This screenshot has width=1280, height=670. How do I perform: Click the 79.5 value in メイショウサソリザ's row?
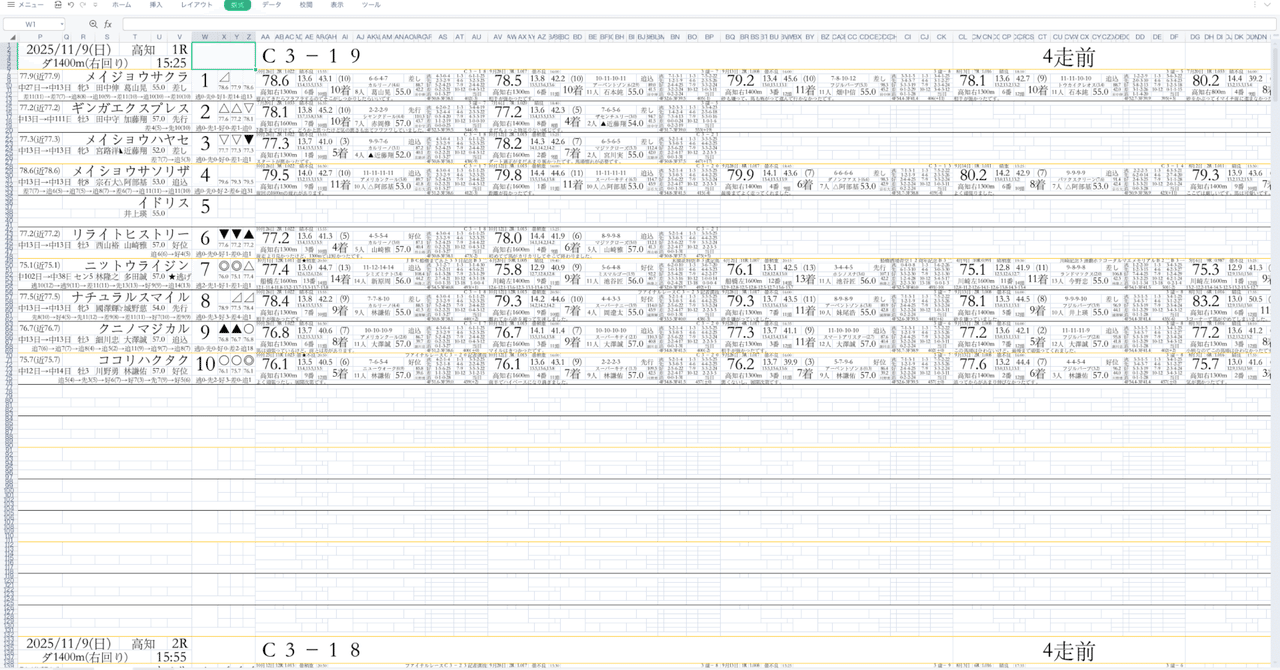coord(276,175)
